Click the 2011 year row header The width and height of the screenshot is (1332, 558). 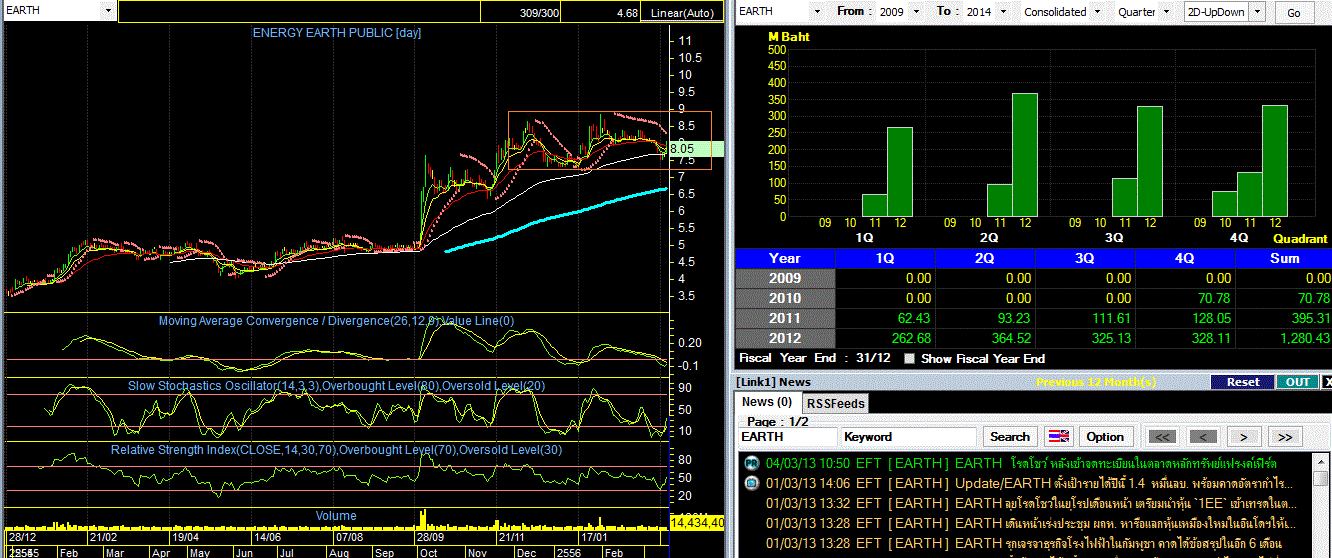pos(785,318)
